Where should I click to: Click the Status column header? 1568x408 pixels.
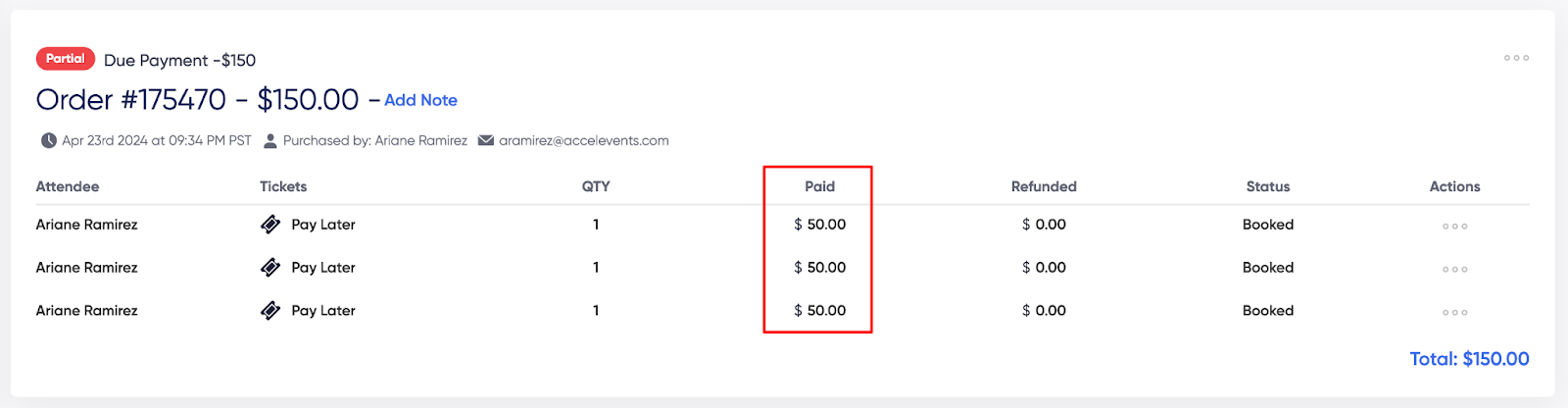click(1268, 186)
